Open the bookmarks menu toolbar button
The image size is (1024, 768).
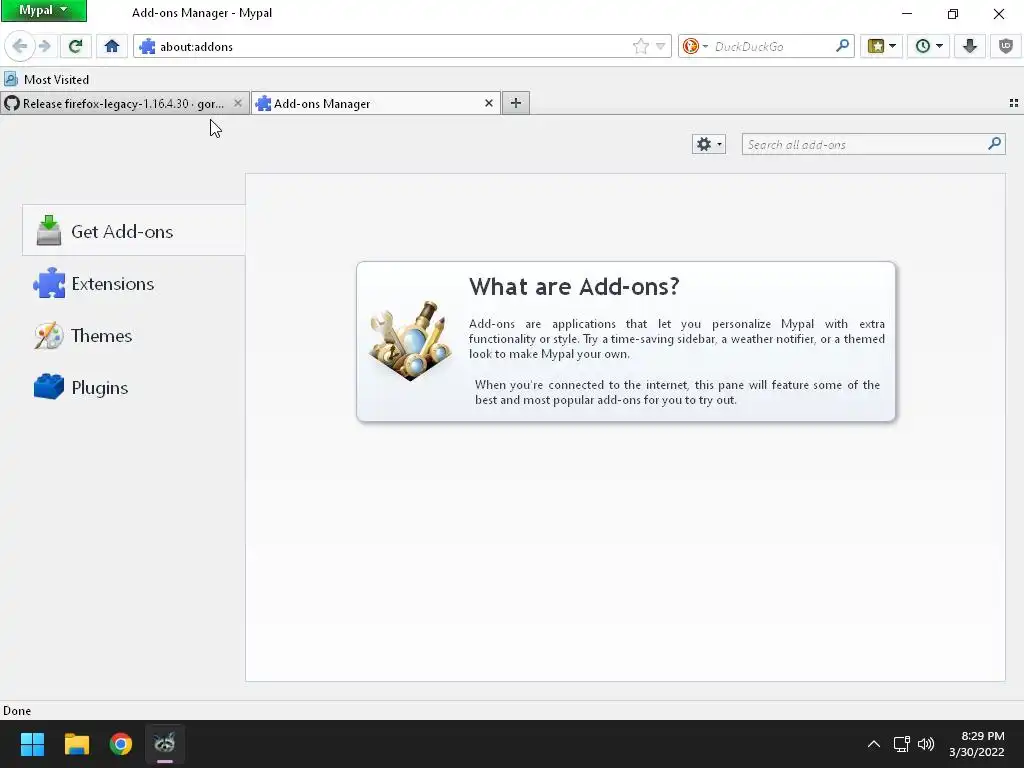coord(881,46)
